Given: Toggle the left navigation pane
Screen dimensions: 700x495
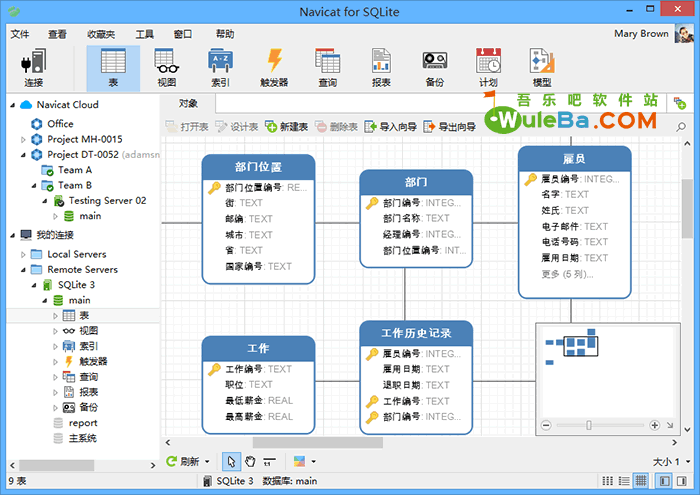Looking at the screenshot, I should tap(665, 481).
